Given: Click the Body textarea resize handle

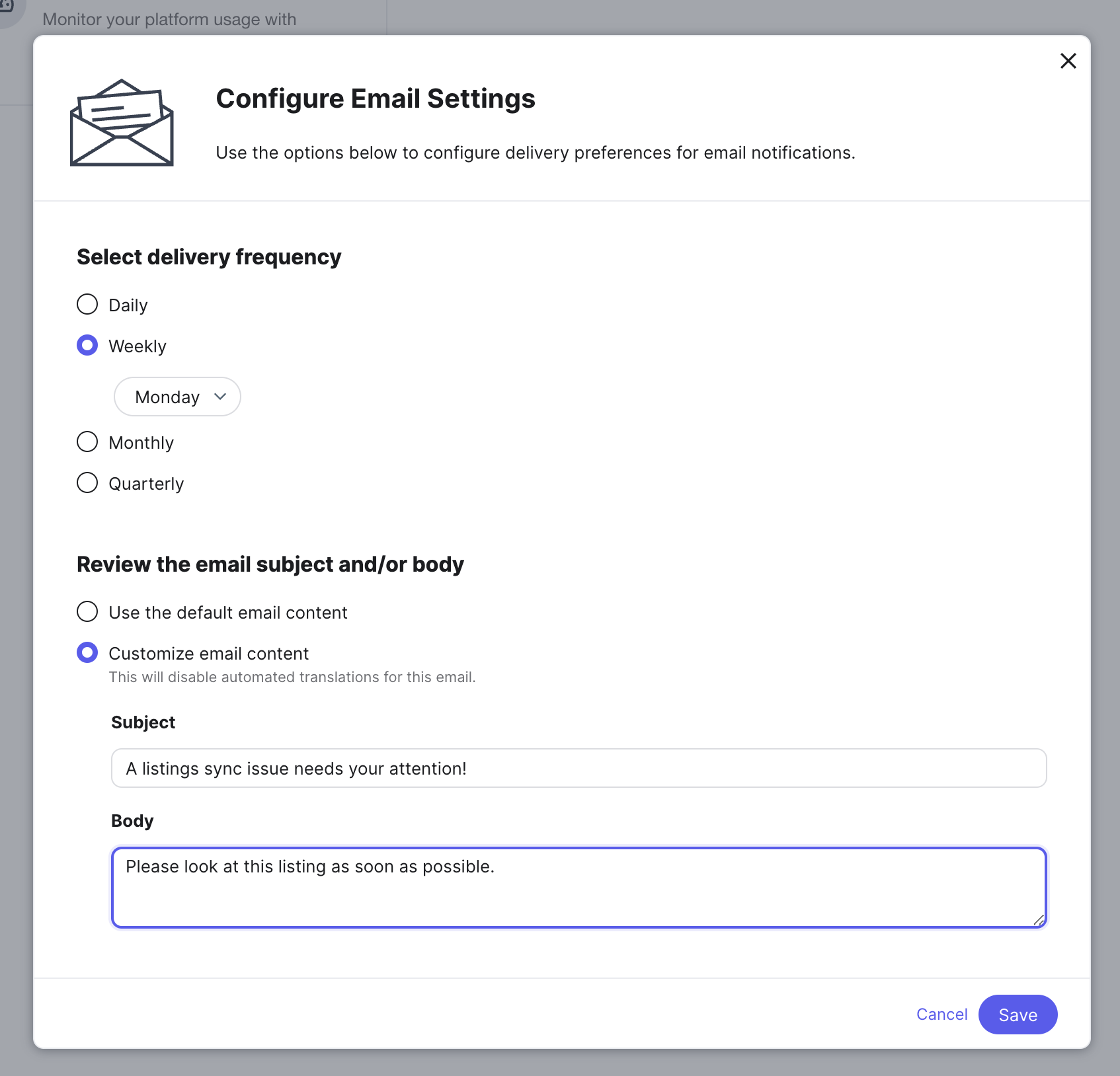Looking at the screenshot, I should [1039, 920].
